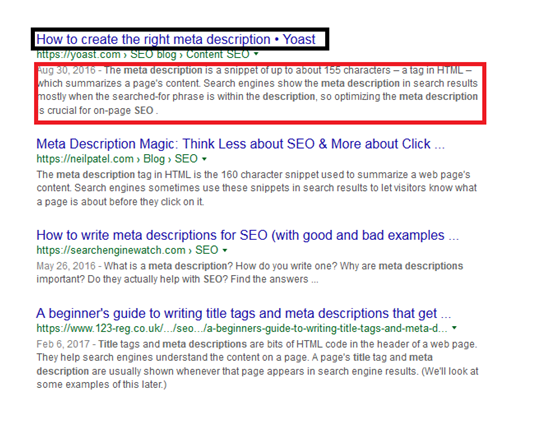Select the Yoast snippet text in the red box
541x431 pixels.
click(x=257, y=90)
